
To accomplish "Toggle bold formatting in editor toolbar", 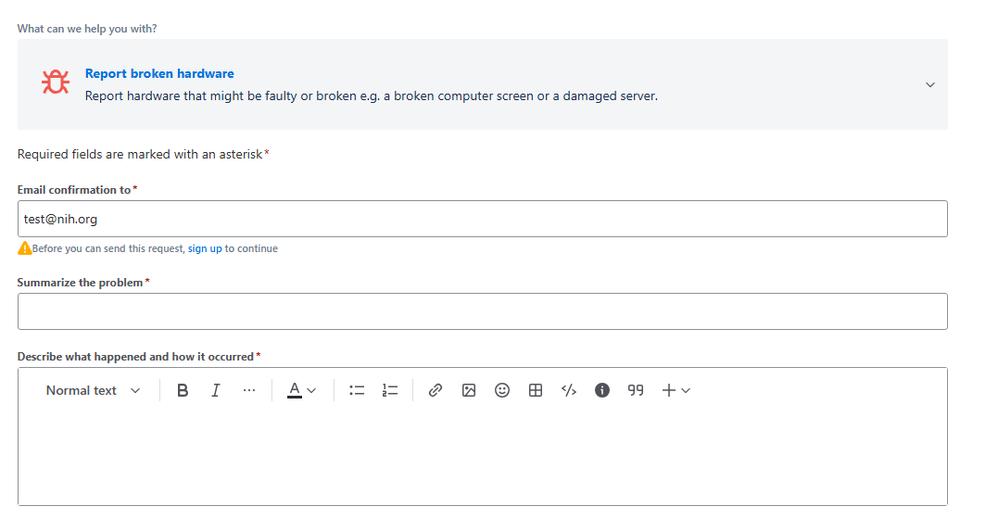I will click(x=183, y=390).
